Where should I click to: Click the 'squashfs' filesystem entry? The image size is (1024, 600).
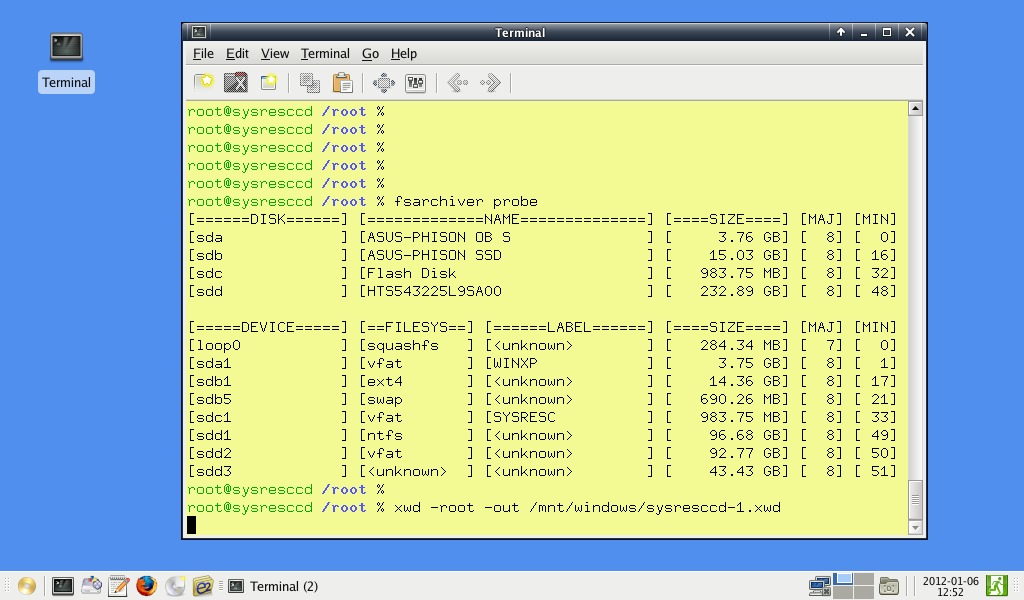[403, 345]
